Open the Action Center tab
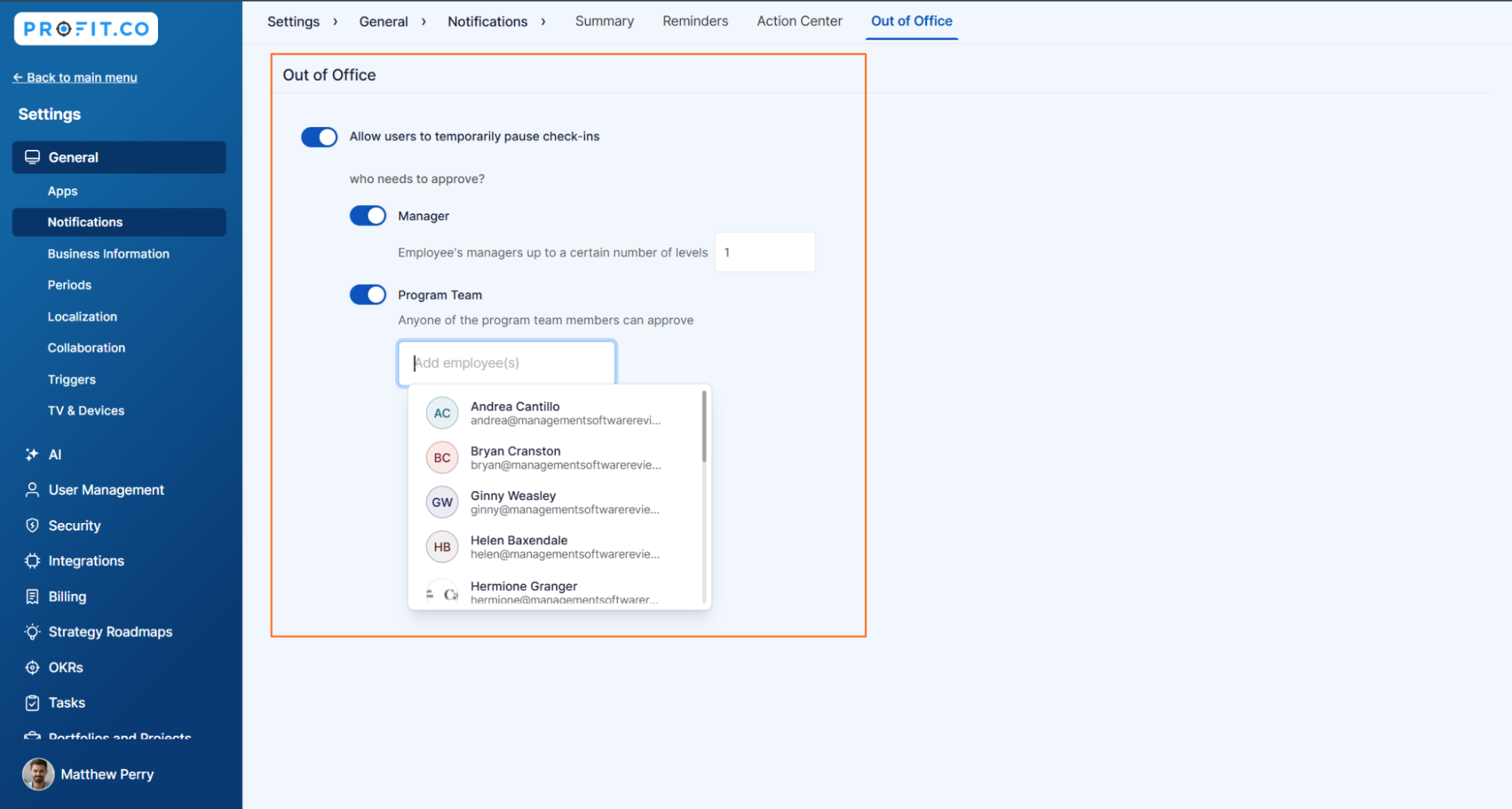Screen dimensions: 1512x809 click(799, 21)
